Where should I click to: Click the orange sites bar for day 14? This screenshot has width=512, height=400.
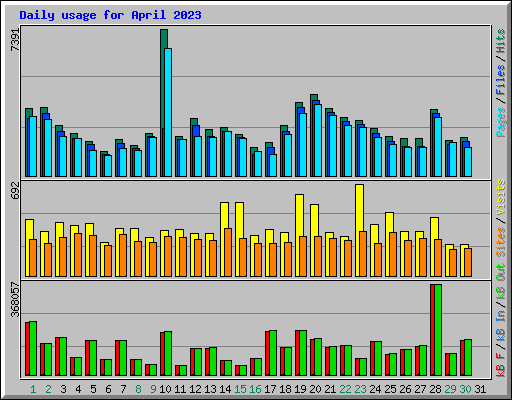(x=228, y=252)
